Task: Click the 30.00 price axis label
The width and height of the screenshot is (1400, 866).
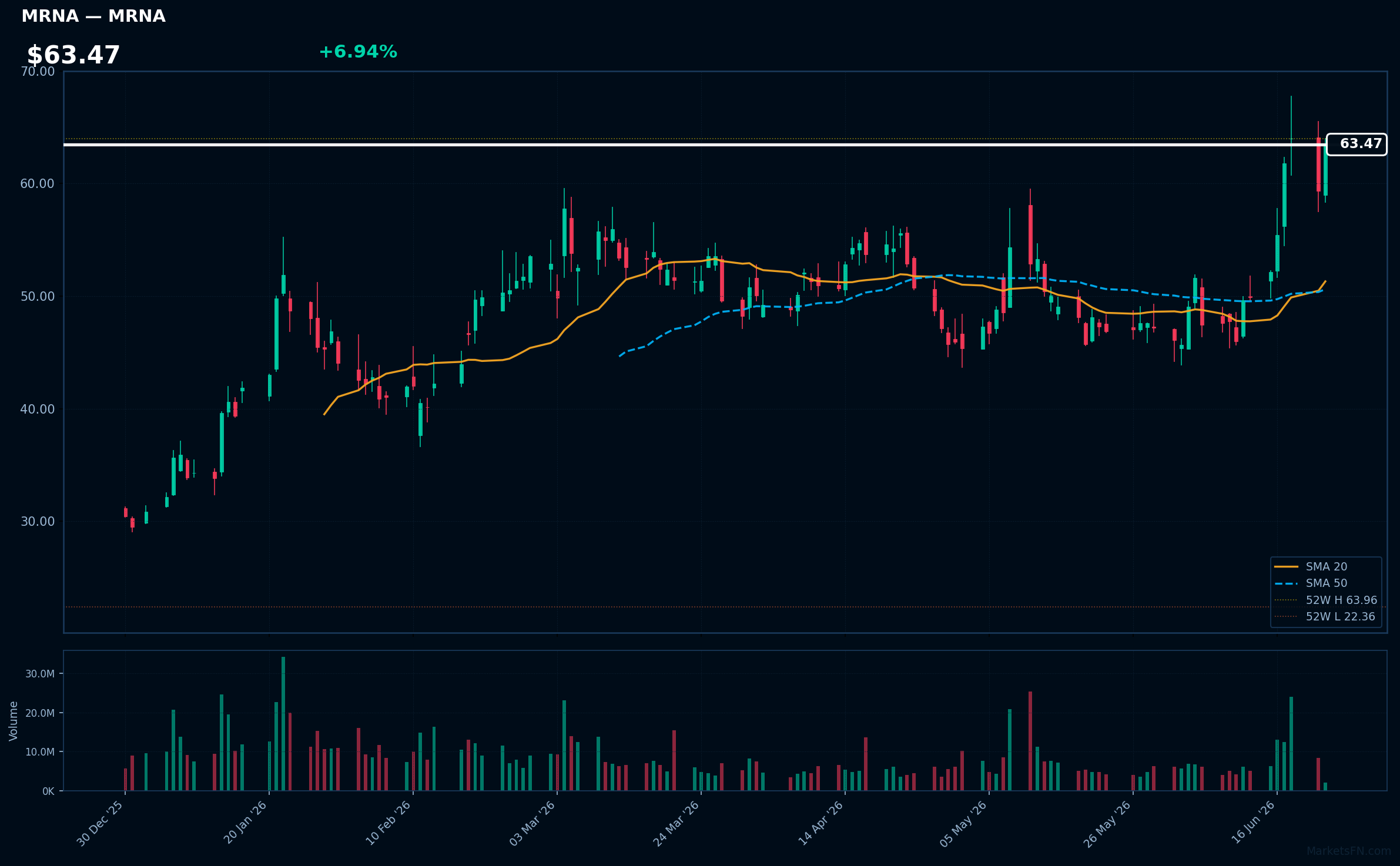Action: (38, 522)
